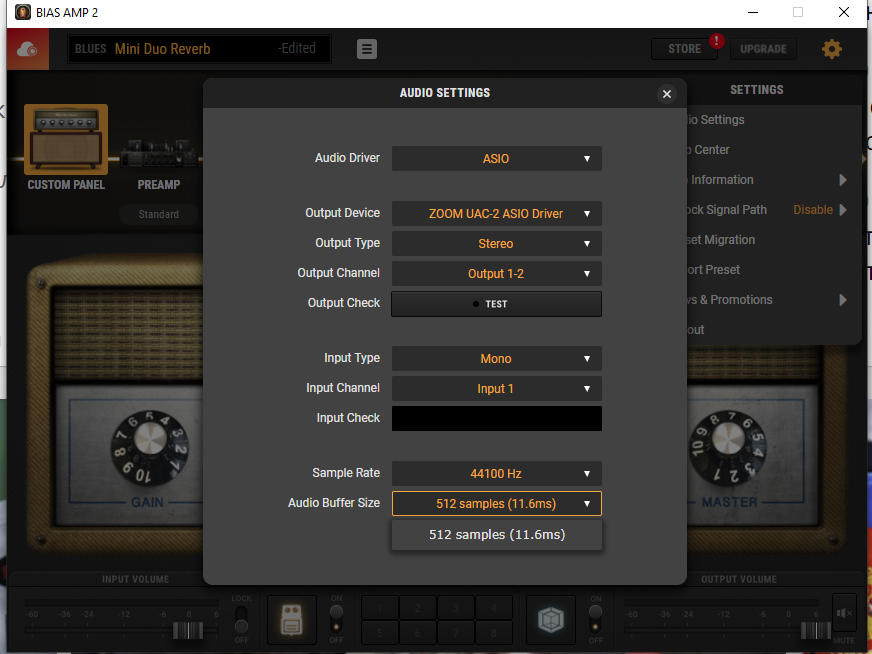872x654 pixels.
Task: Click the pedal icon in the bottom bar
Action: click(292, 620)
